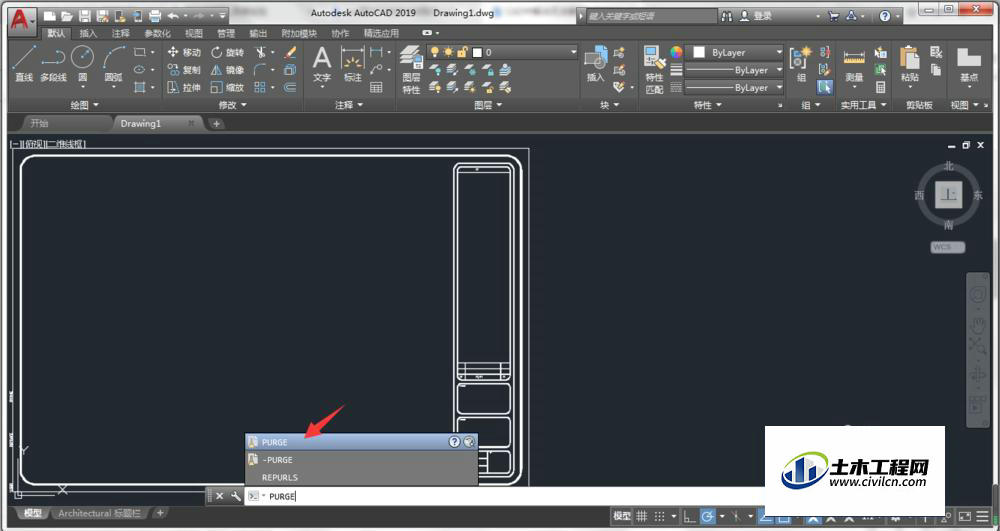Toggle drawing grid display in status bar

(x=642, y=516)
